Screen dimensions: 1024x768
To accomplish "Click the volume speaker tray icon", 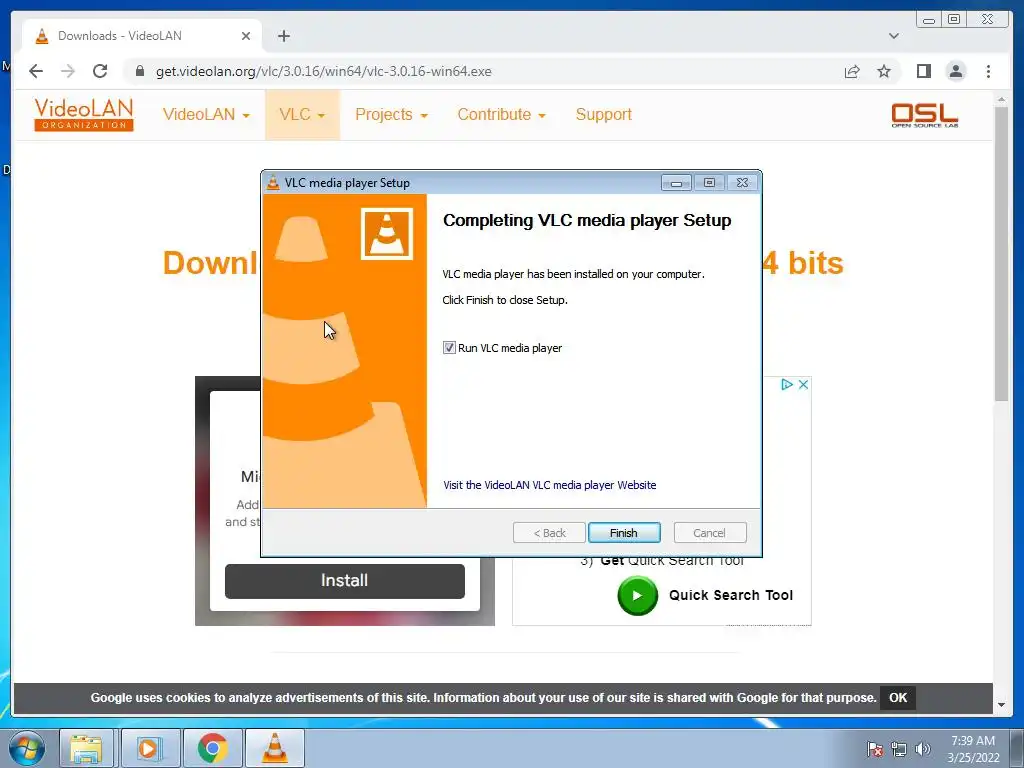I will (x=922, y=749).
